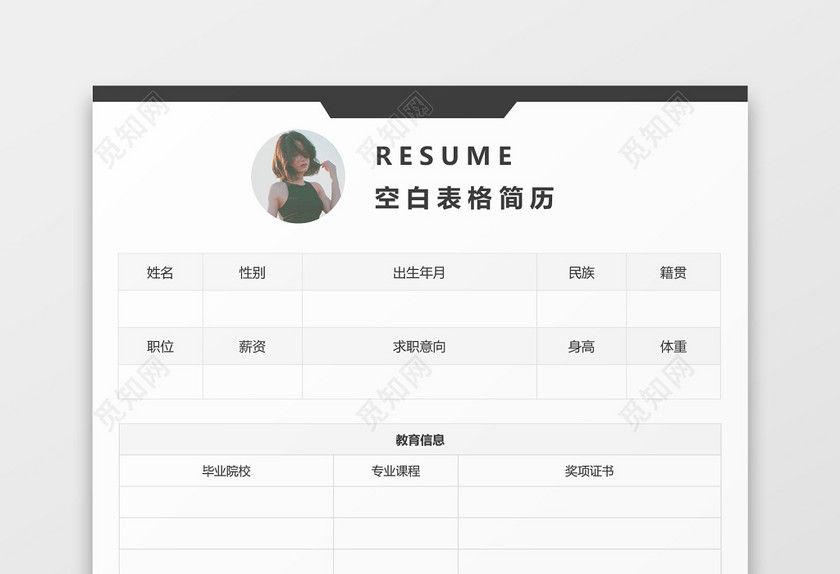Viewport: 840px width, 574px height.
Task: Click the circular profile photo
Action: click(298, 176)
